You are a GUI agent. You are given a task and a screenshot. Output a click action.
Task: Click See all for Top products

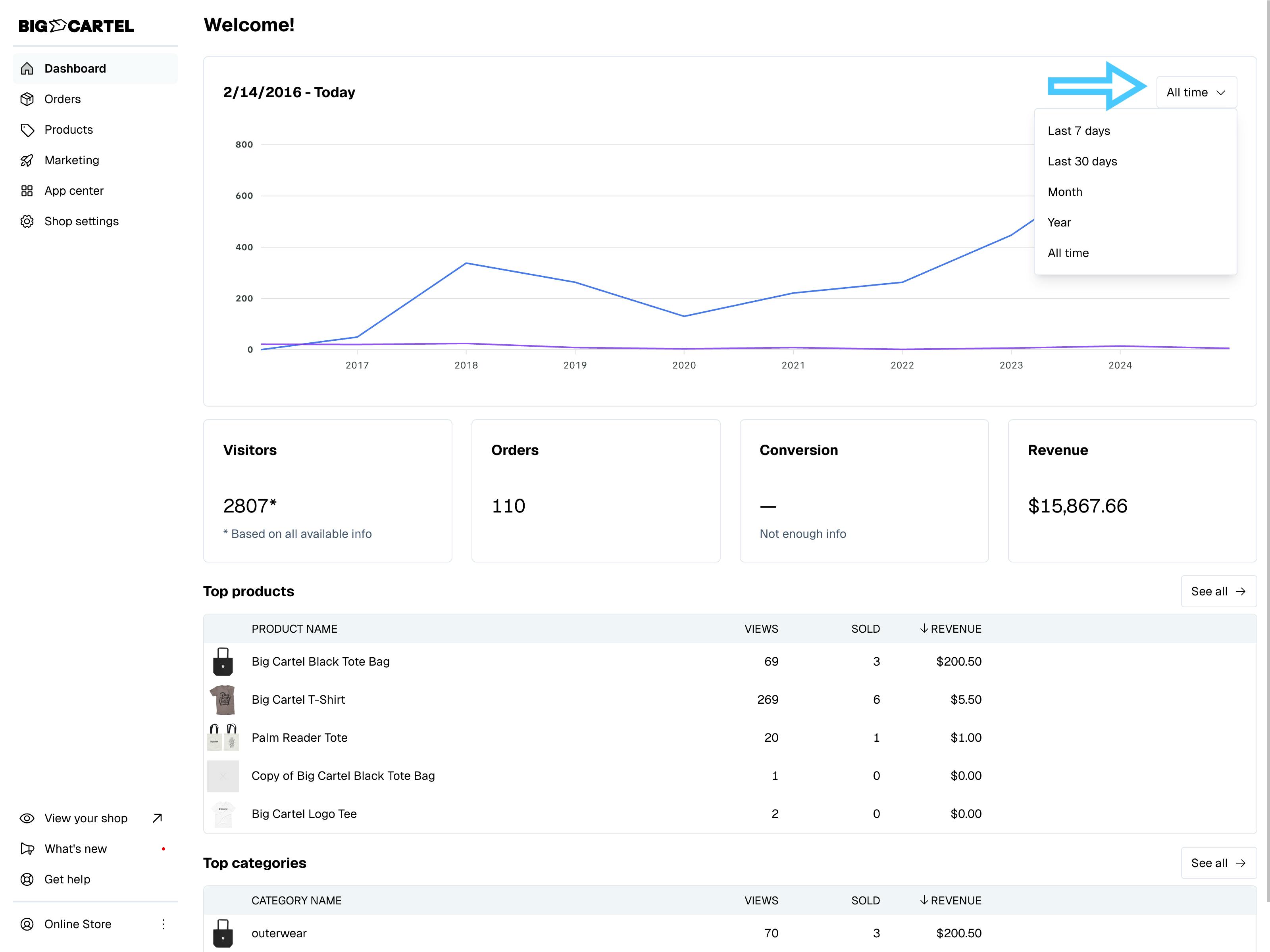(1218, 591)
